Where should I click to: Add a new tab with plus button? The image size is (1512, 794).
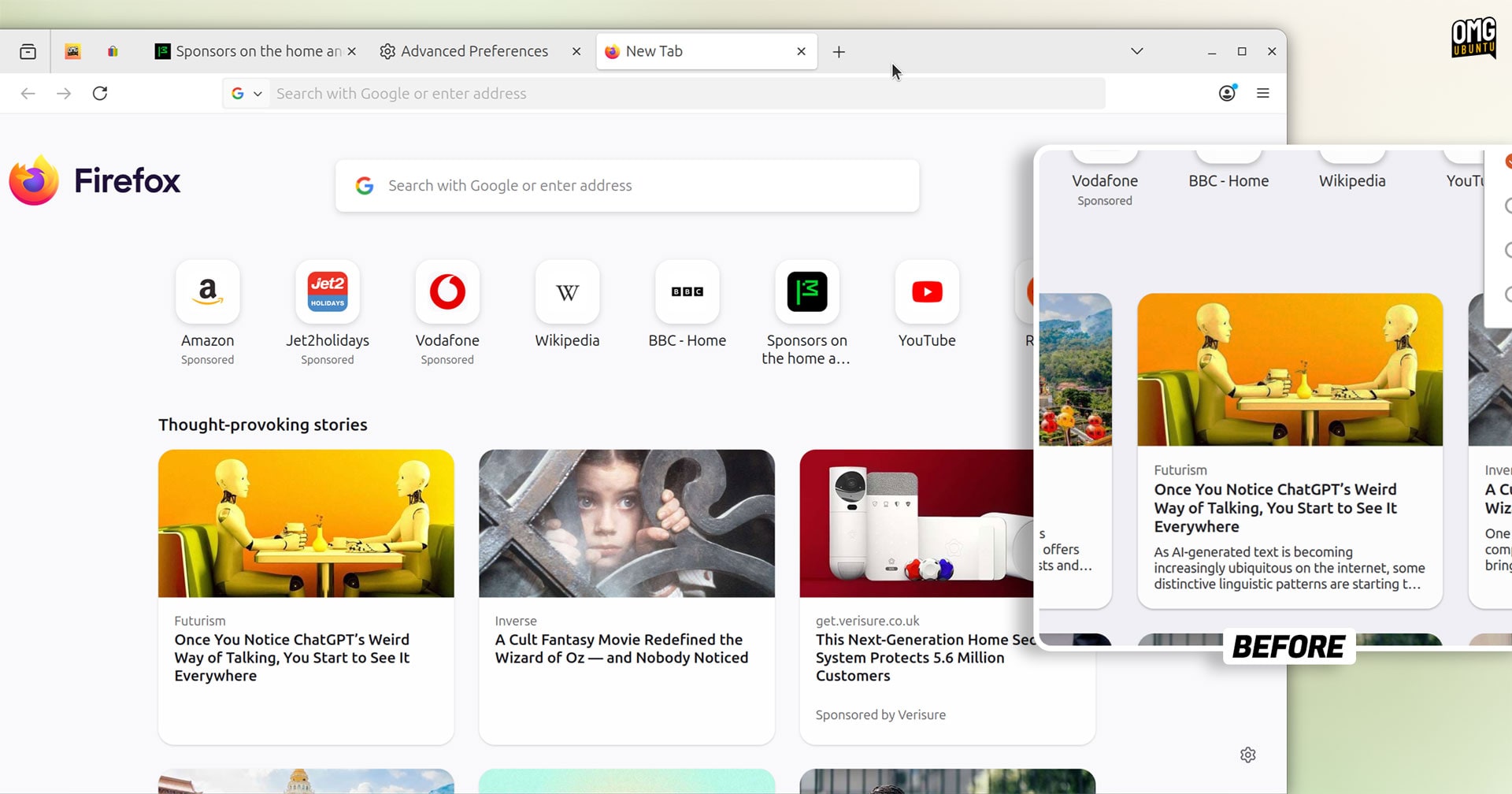[x=839, y=52]
